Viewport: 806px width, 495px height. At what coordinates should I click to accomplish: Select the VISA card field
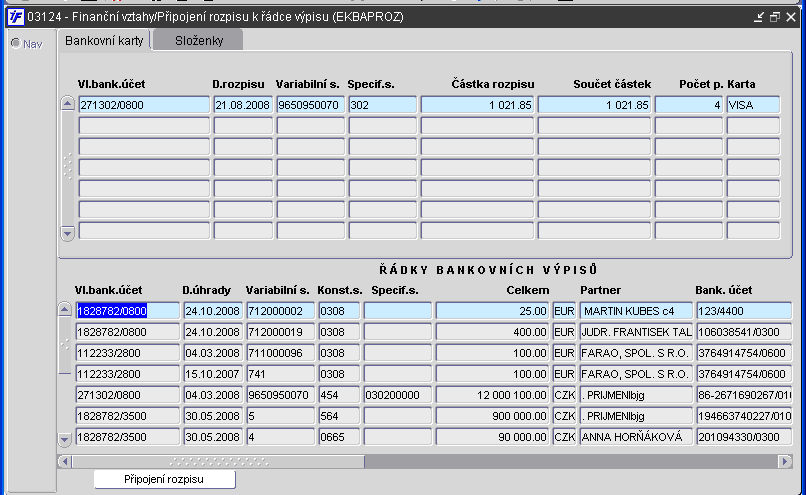point(753,105)
